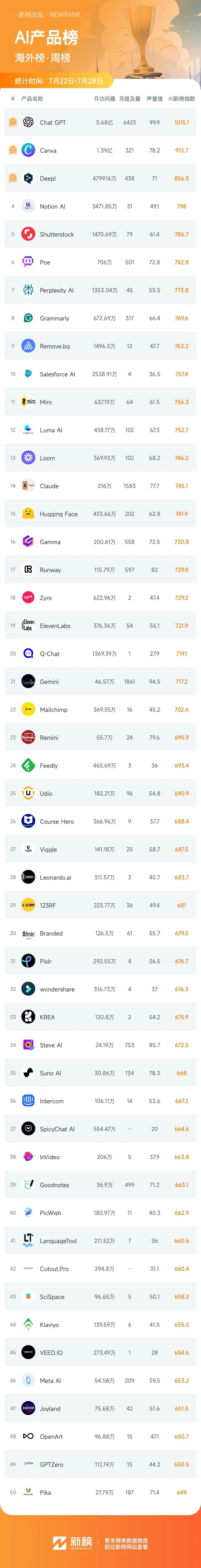
Task: Click the Pixlr blue icon
Action: click(28, 961)
